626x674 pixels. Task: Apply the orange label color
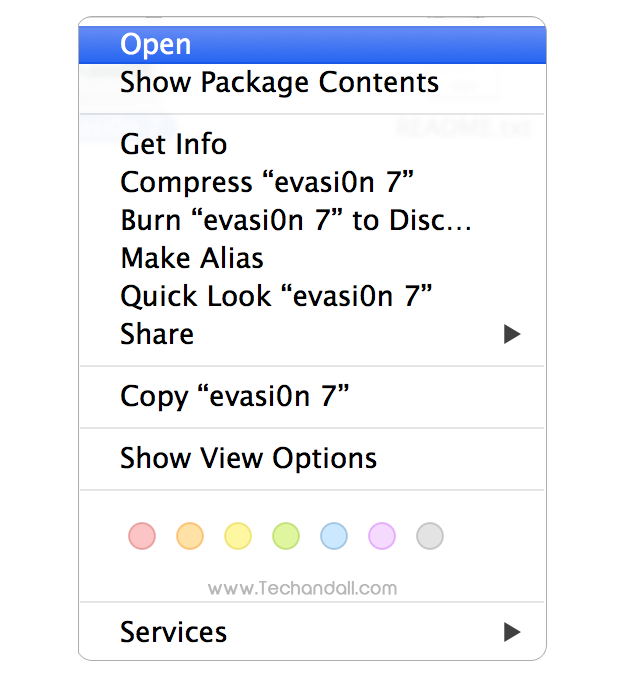[190, 536]
